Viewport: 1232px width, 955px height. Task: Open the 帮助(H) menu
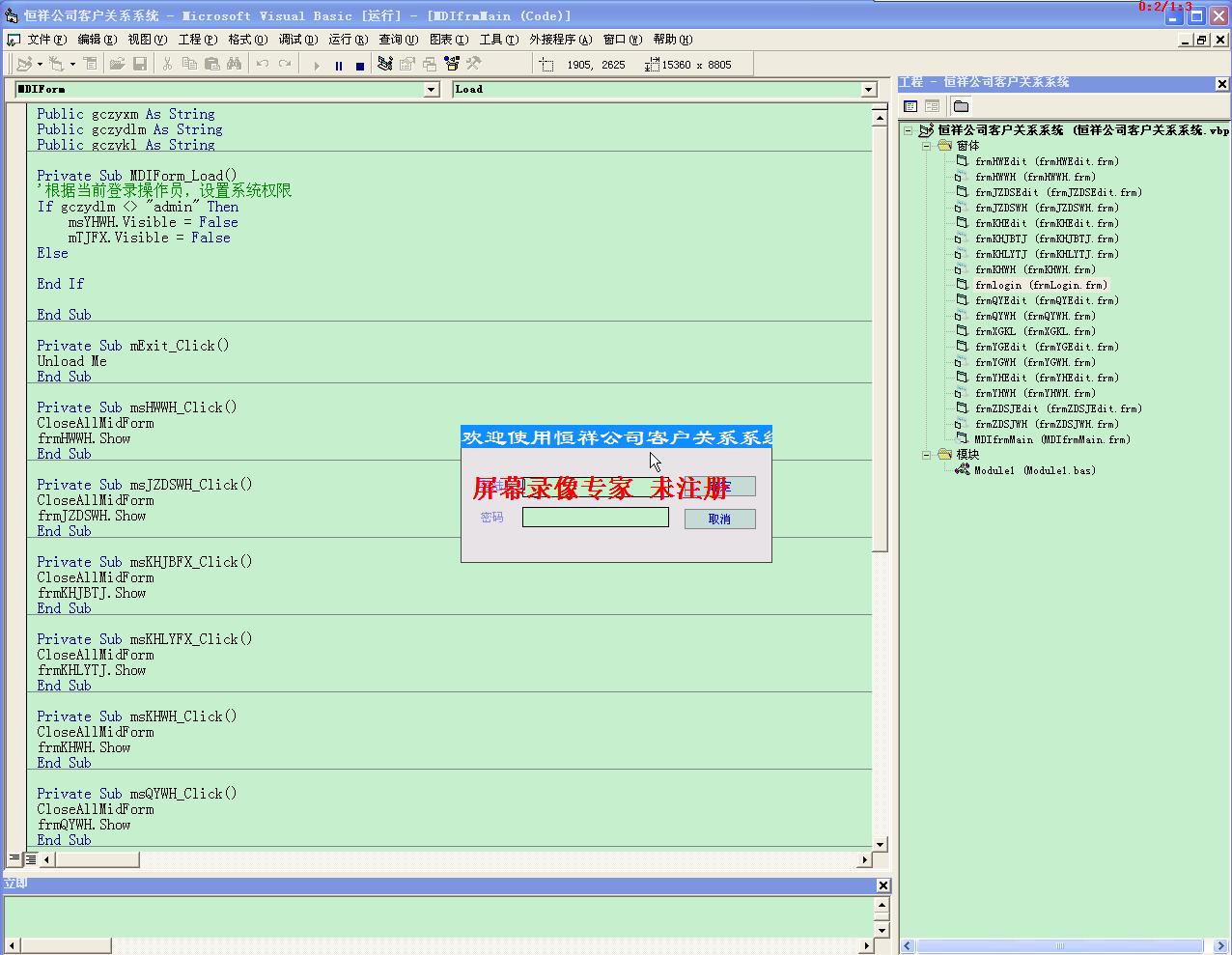[x=672, y=40]
